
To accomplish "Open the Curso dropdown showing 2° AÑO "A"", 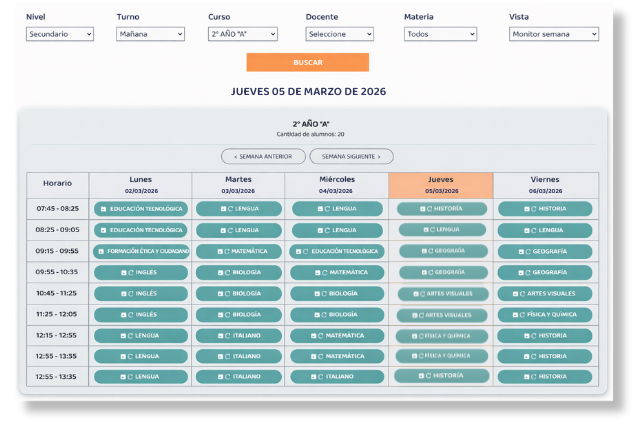I will 242,34.
